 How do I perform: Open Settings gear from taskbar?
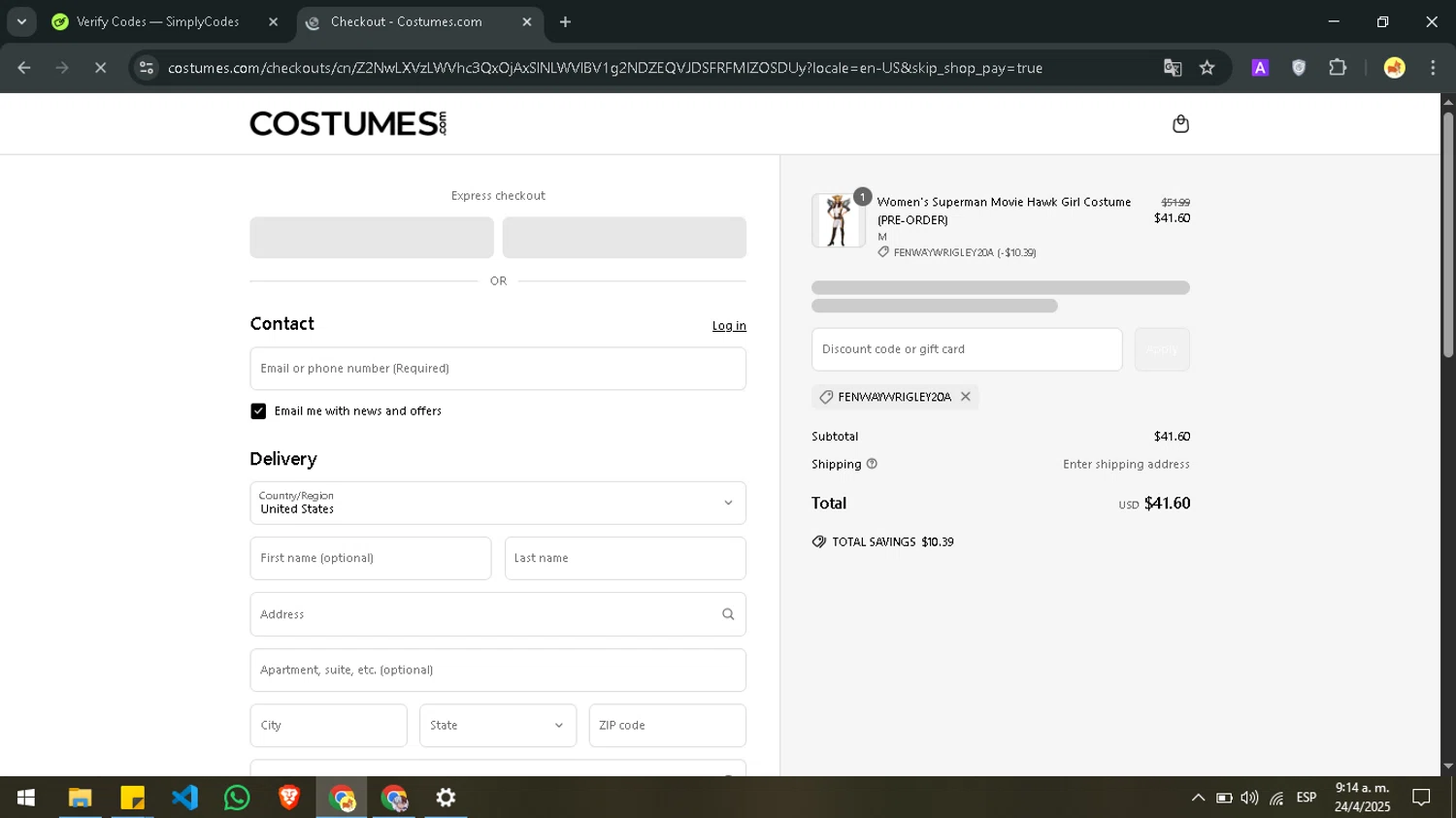click(446, 798)
